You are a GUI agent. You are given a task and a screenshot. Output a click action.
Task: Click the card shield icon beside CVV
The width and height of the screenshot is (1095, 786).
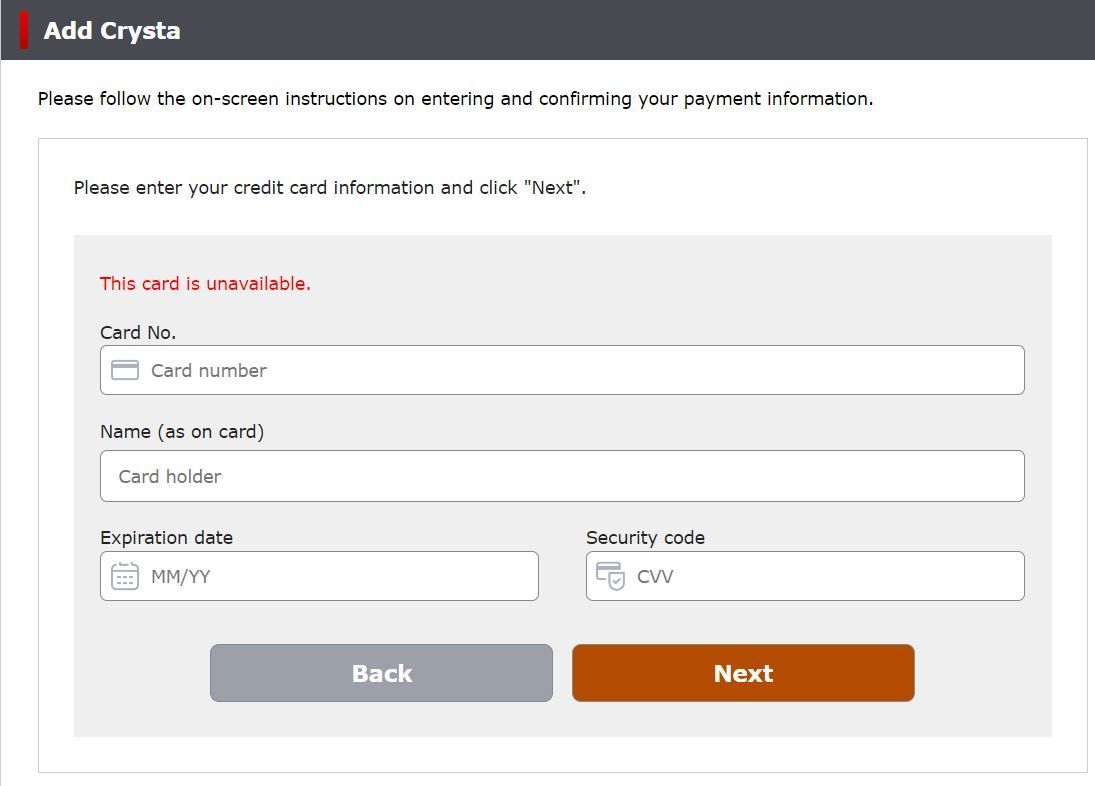click(x=610, y=576)
